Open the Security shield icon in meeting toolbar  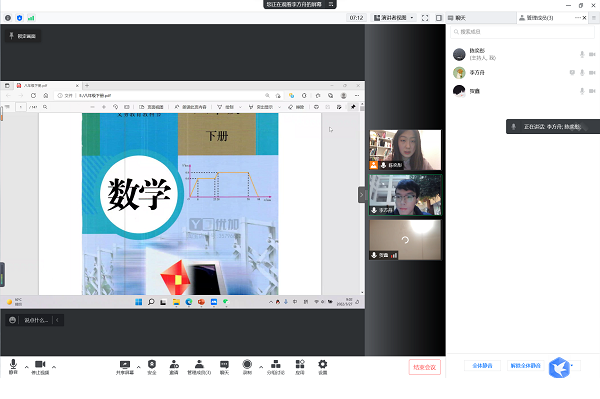152,365
